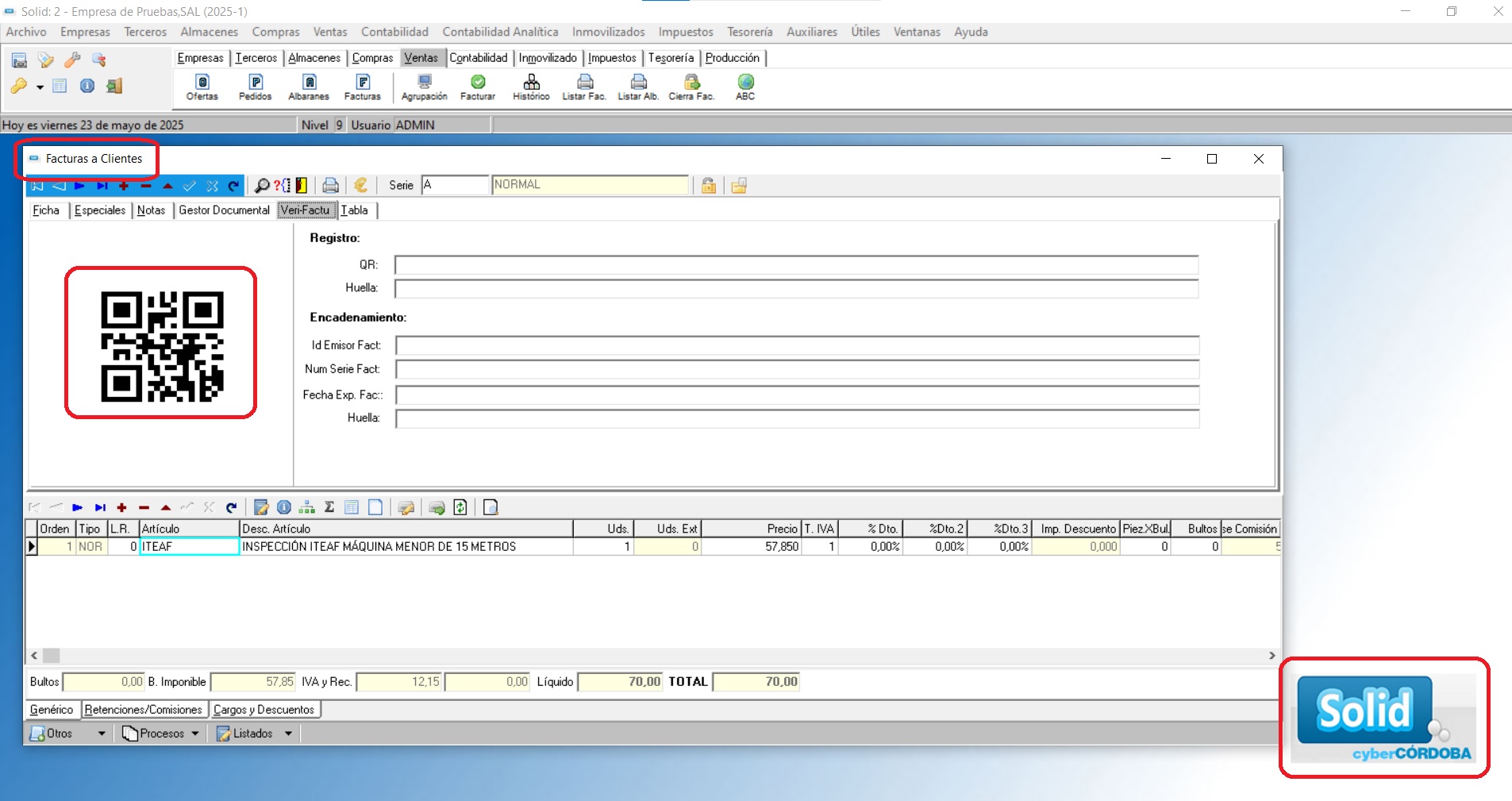Screen dimensions: 1512x801
Task: Click the sigma sum icon in lines toolbar
Action: point(329,507)
